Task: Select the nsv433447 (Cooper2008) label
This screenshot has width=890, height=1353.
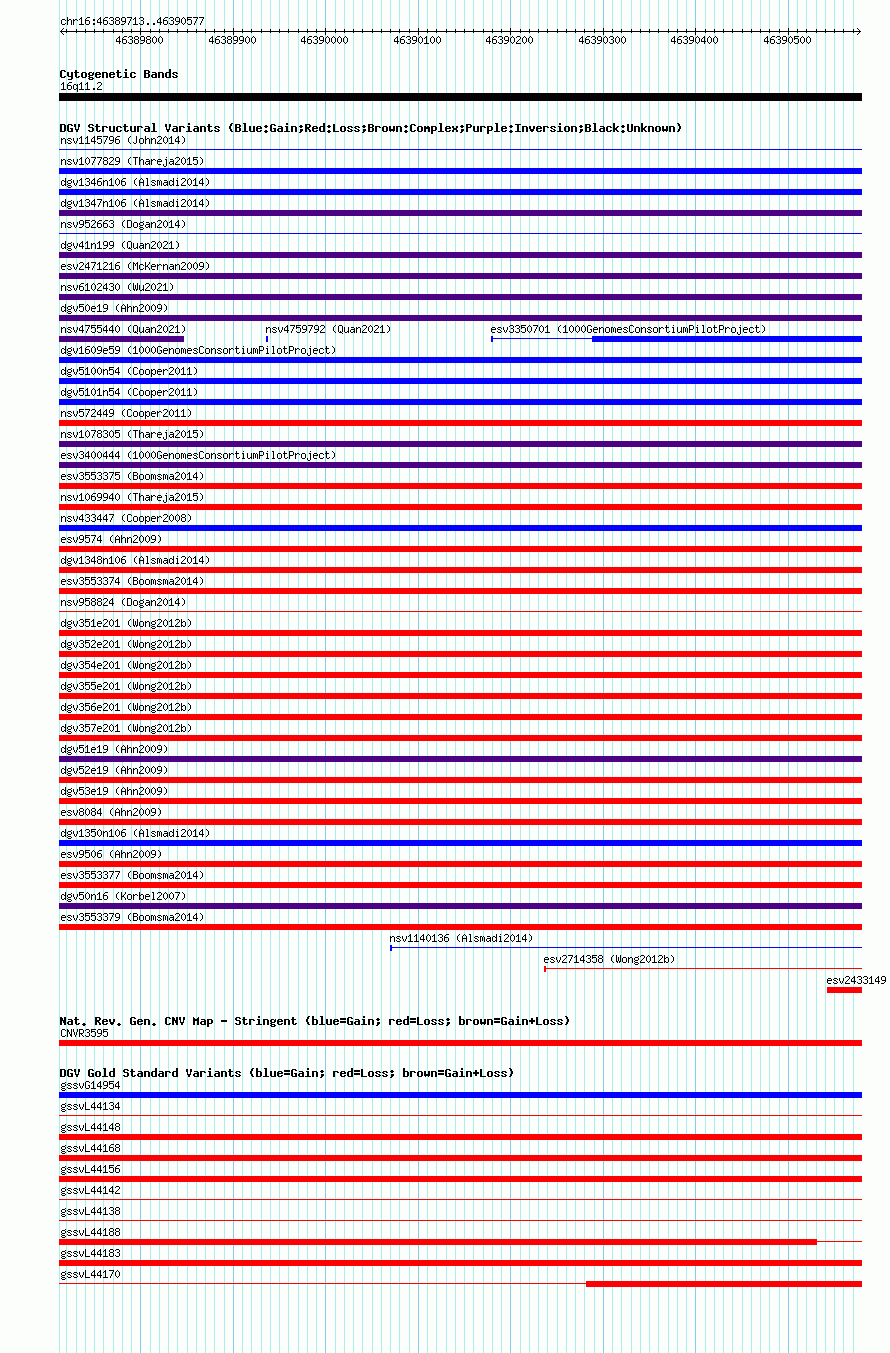Action: 126,518
